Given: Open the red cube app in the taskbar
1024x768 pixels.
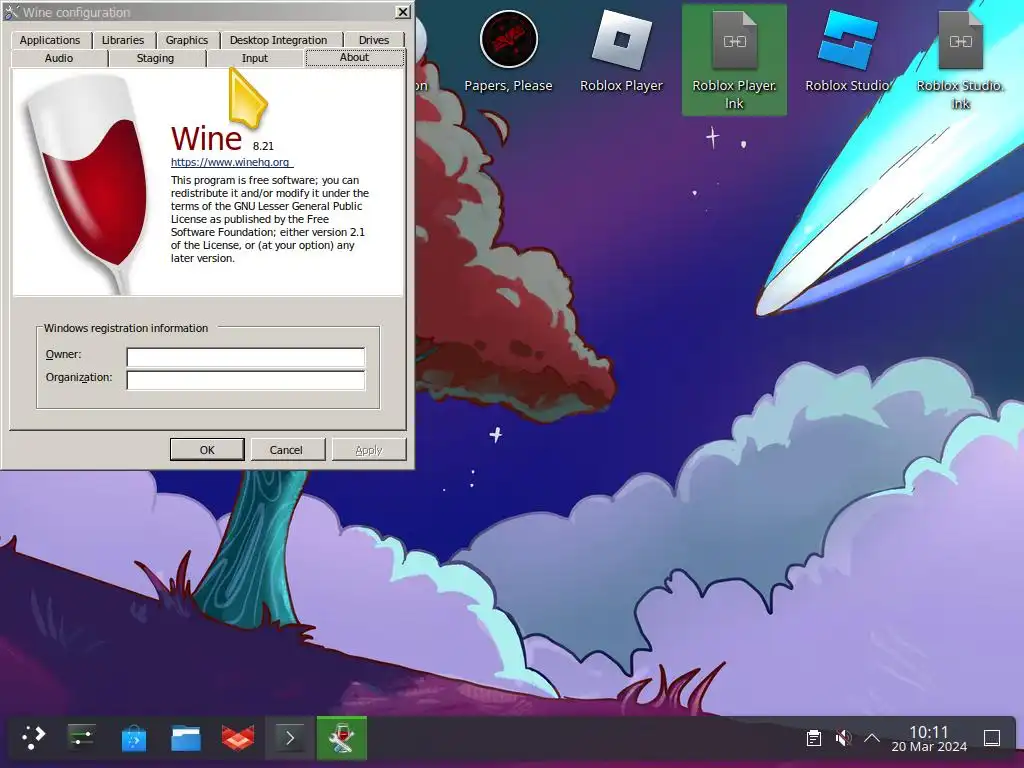Looking at the screenshot, I should pos(238,738).
